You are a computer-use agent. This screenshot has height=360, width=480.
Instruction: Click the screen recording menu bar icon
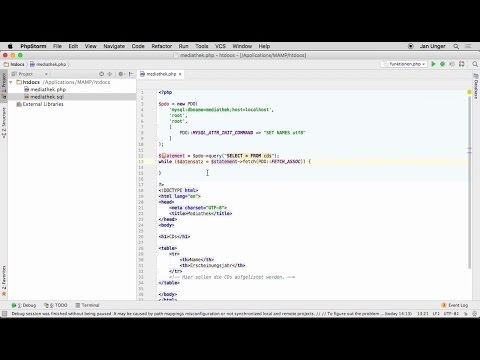coord(411,46)
